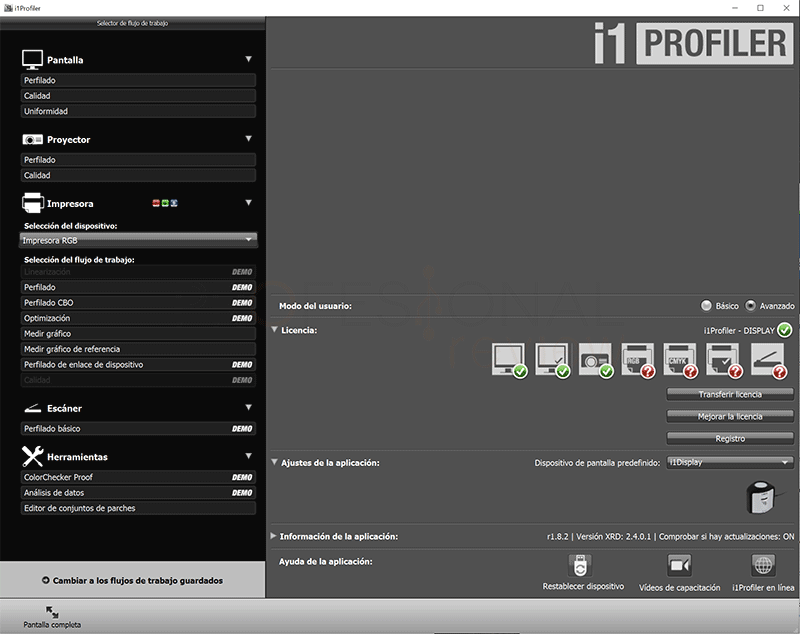Click the arrow icon beside Cambiar a los flujos
This screenshot has height=634, width=800.
[x=45, y=580]
